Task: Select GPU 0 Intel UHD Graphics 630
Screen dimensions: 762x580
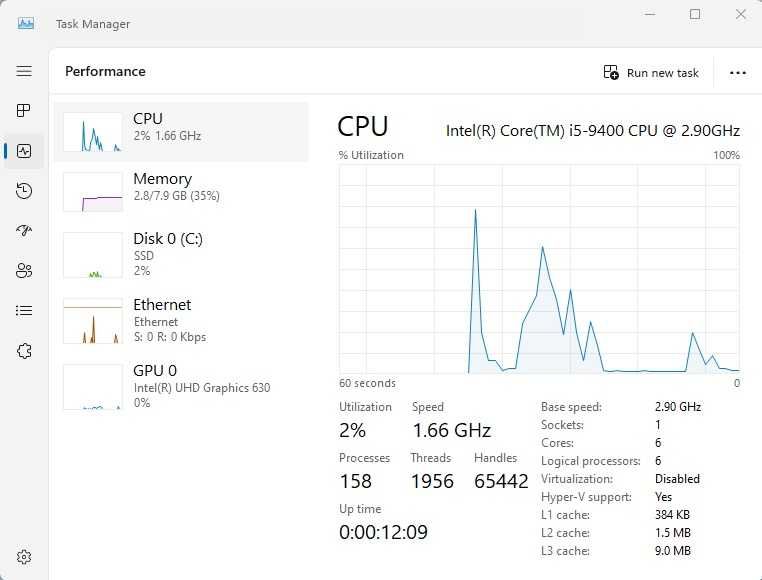Action: [181, 387]
